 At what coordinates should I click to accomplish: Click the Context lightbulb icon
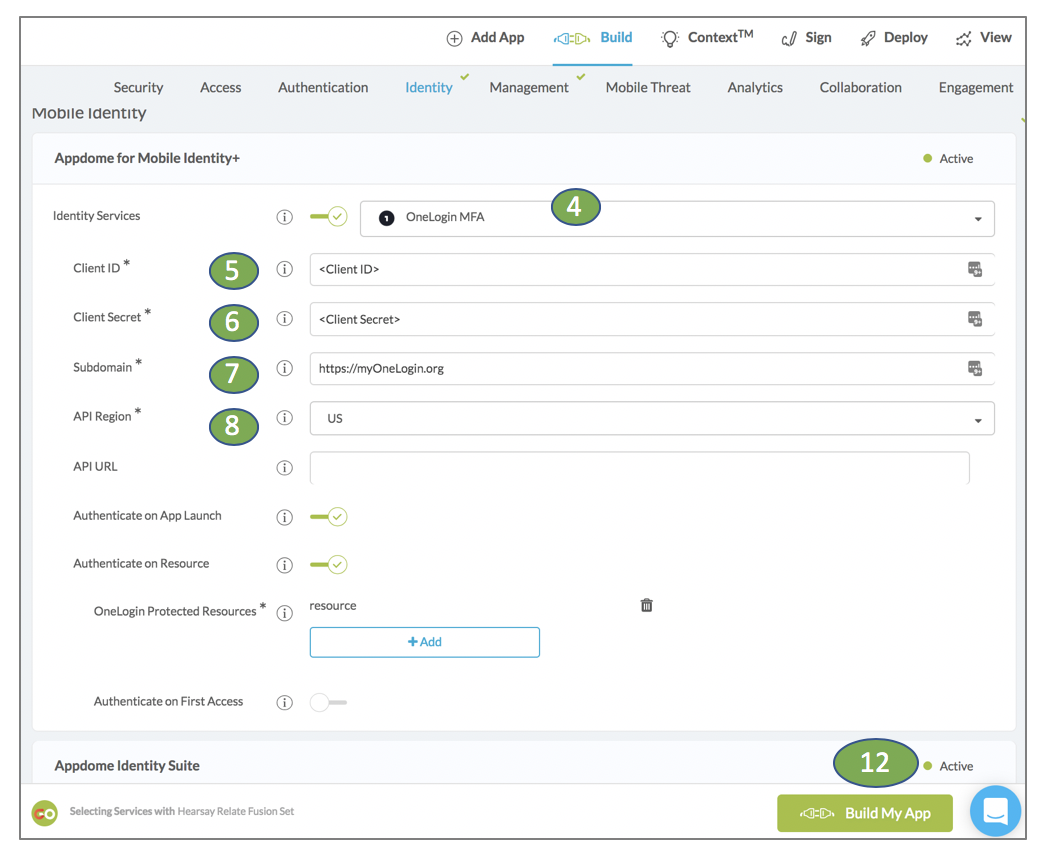point(670,39)
